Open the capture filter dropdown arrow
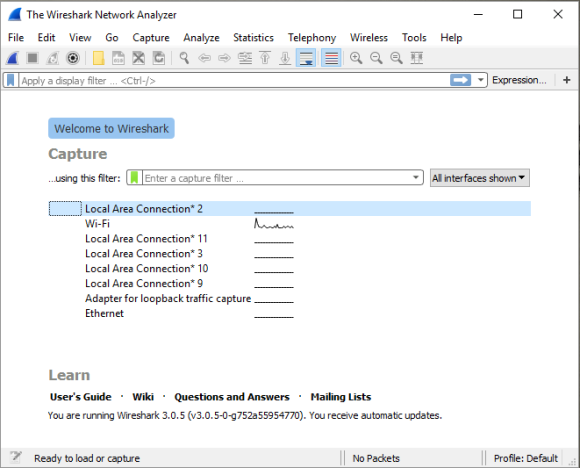Image resolution: width=580 pixels, height=468 pixels. (416, 178)
